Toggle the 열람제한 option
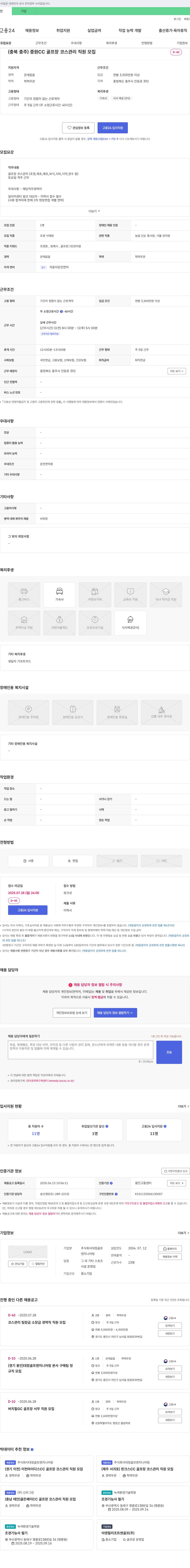This screenshot has height=1568, width=190. click(38, 1264)
